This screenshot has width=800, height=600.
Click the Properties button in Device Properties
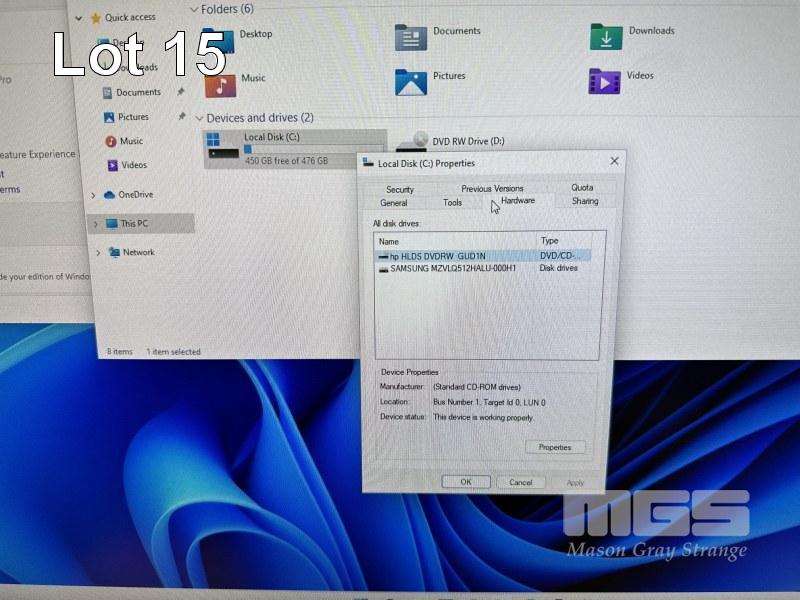(555, 447)
